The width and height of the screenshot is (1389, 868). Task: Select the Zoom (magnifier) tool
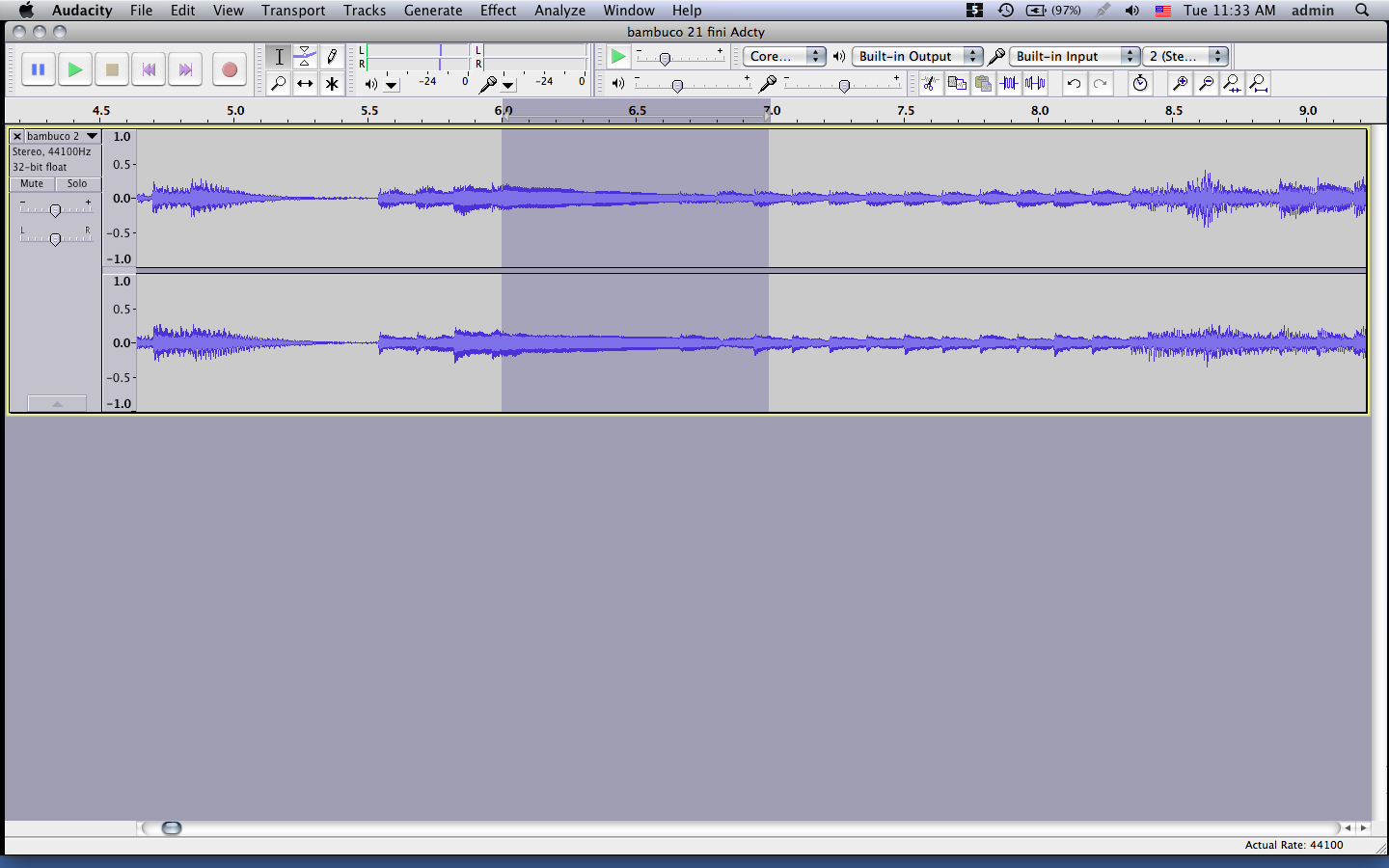coord(279,84)
